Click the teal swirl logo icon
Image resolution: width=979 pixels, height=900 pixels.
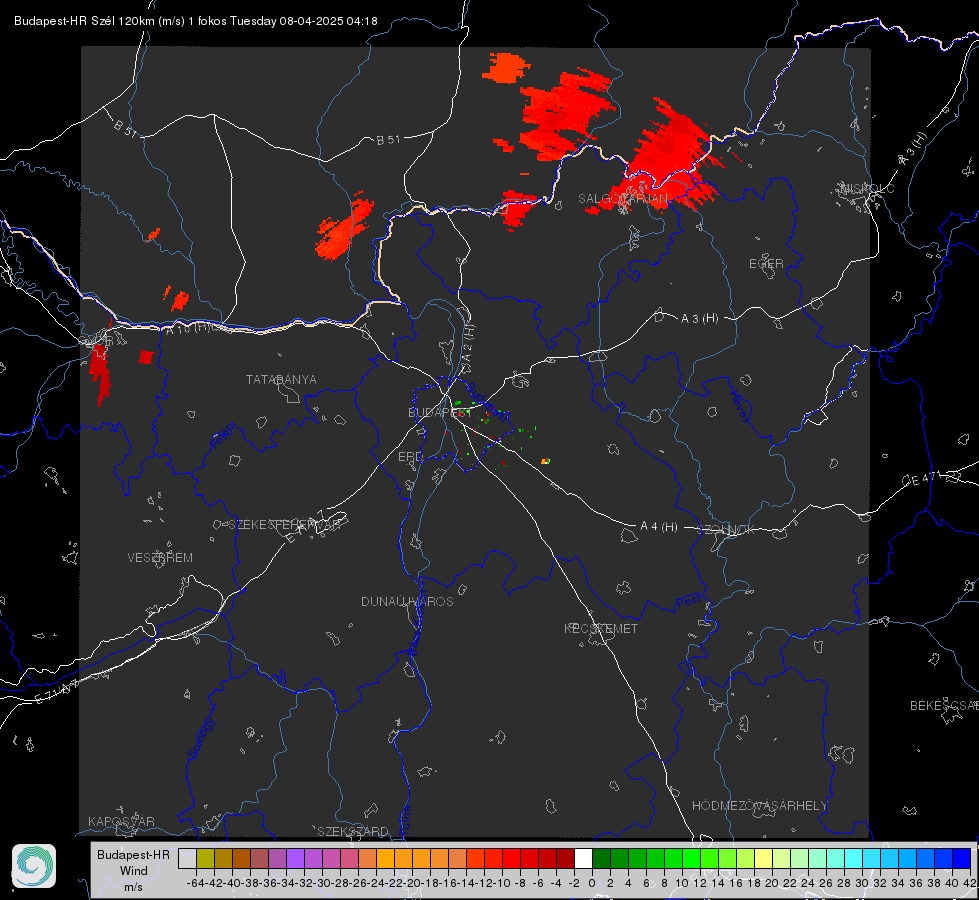click(x=34, y=866)
